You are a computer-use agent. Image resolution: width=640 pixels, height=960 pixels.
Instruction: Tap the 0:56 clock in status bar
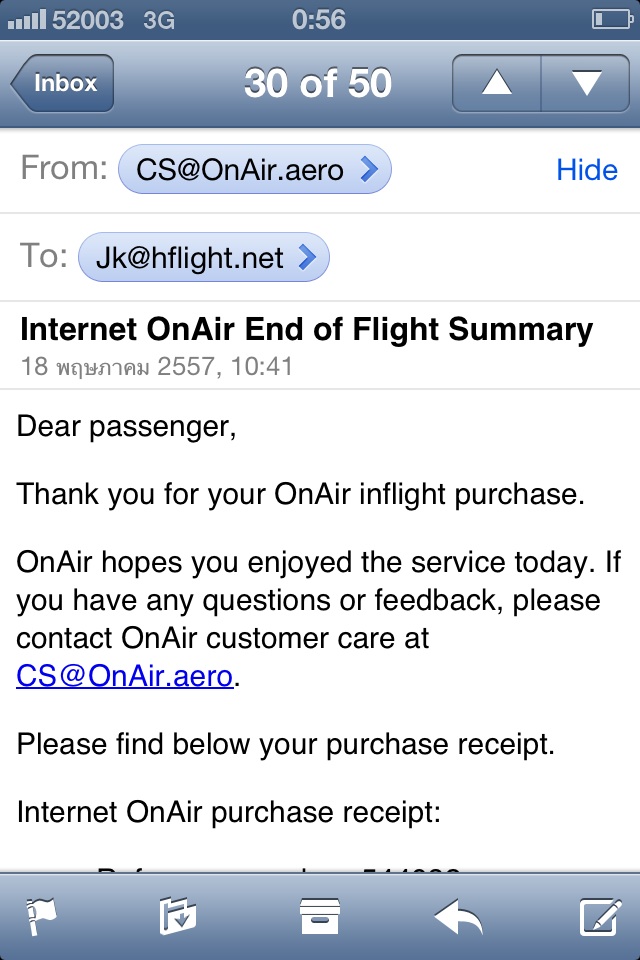pyautogui.click(x=318, y=20)
